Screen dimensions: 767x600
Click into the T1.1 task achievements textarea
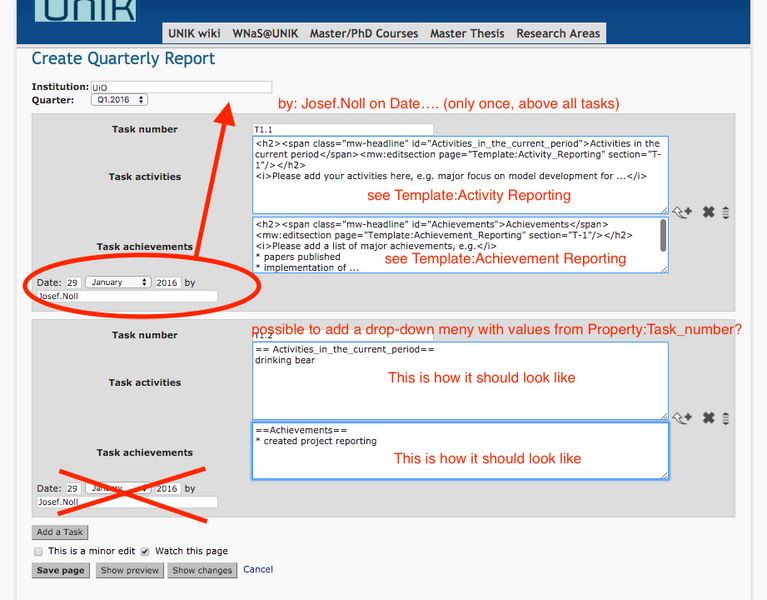pyautogui.click(x=460, y=245)
